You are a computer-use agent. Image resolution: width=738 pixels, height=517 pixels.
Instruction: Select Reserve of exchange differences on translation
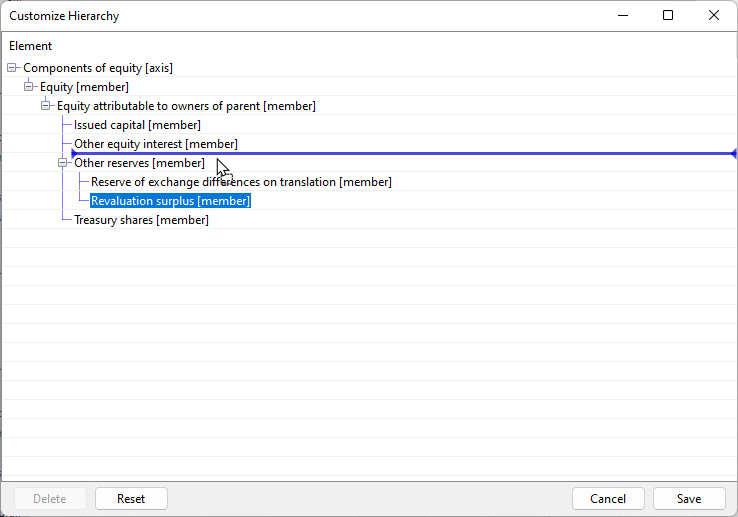pyautogui.click(x=241, y=182)
